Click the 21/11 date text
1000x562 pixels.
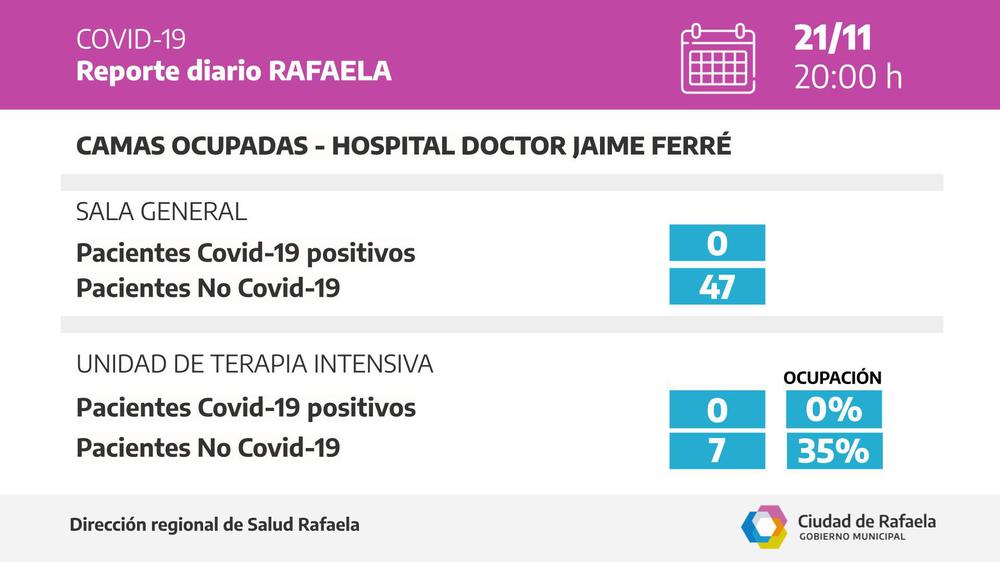(832, 38)
